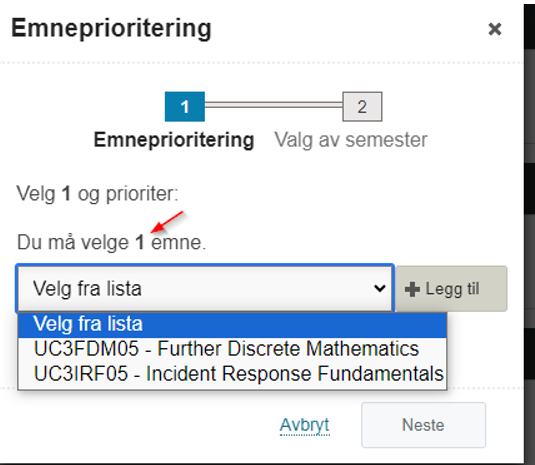Click the bold Emneprioritering step label
This screenshot has width=535, height=465.
pyautogui.click(x=174, y=140)
